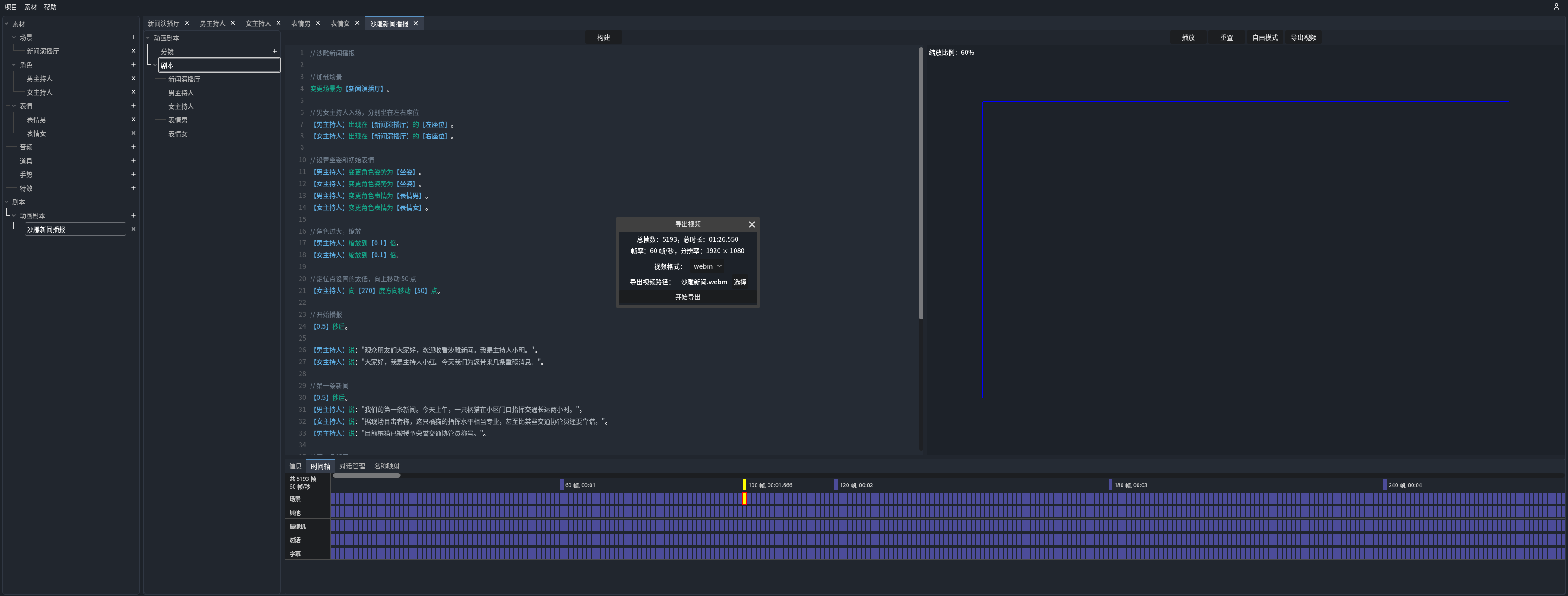Click the timeline horizontal scrollbar

(366, 476)
